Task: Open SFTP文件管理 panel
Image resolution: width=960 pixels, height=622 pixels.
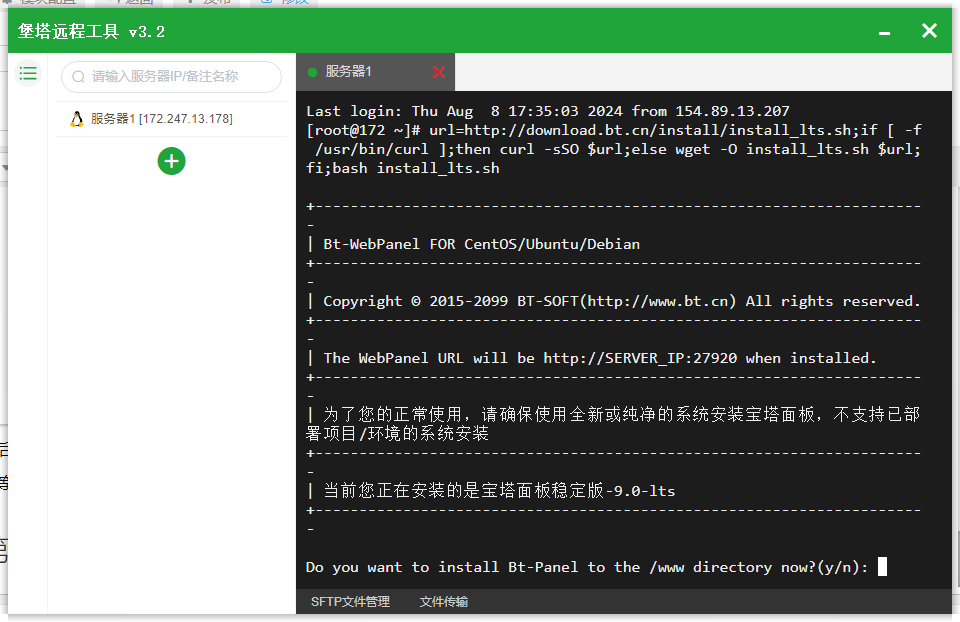Action: tap(350, 602)
